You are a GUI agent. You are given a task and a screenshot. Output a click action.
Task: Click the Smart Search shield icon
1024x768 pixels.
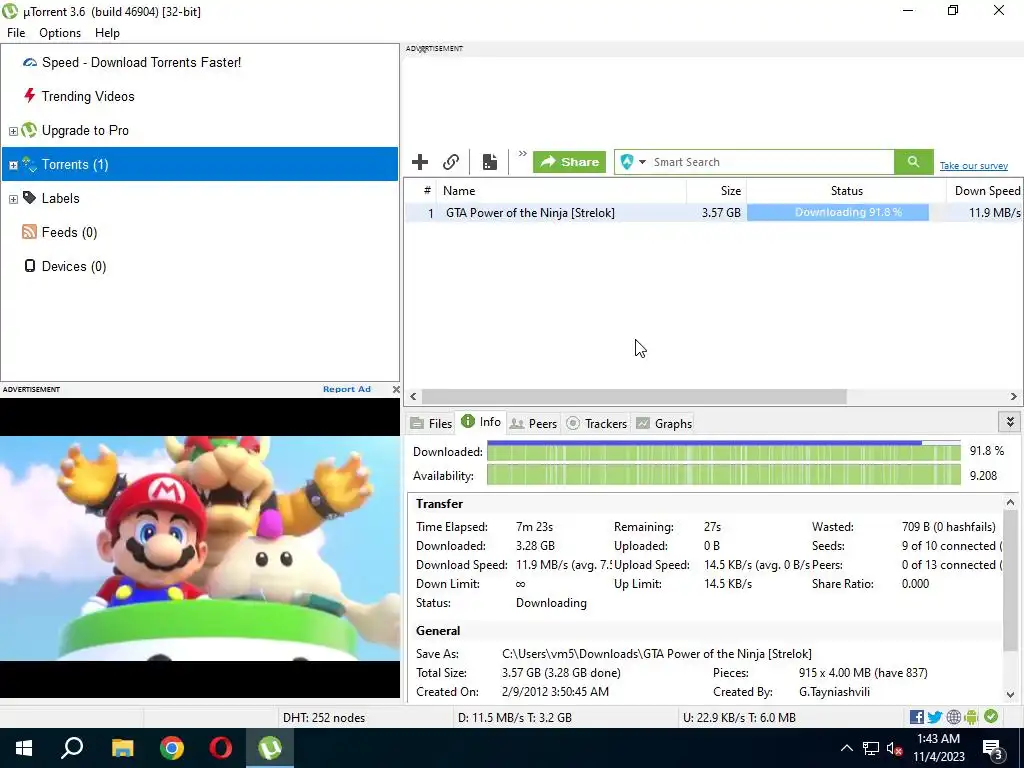(x=627, y=162)
